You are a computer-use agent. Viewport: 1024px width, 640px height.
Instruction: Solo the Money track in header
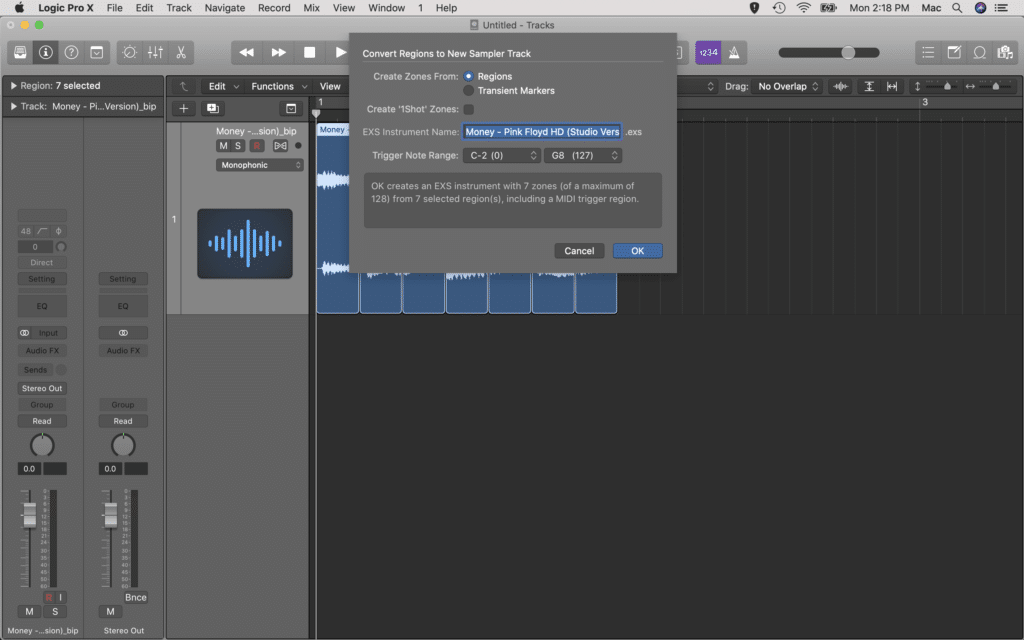click(x=238, y=146)
